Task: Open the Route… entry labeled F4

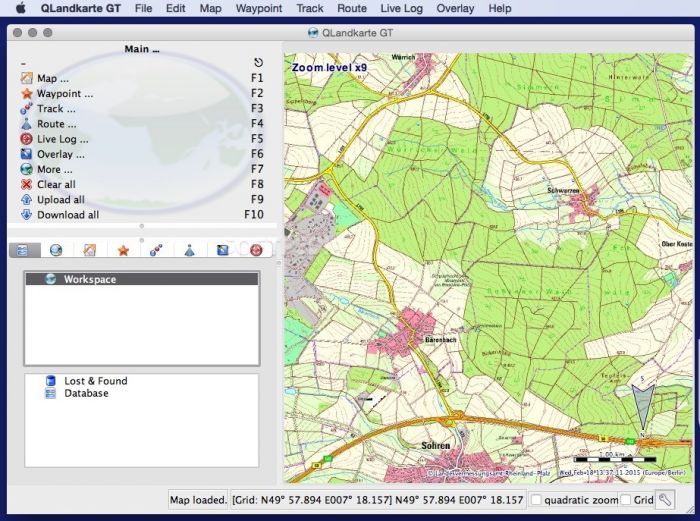Action: pyautogui.click(x=142, y=124)
